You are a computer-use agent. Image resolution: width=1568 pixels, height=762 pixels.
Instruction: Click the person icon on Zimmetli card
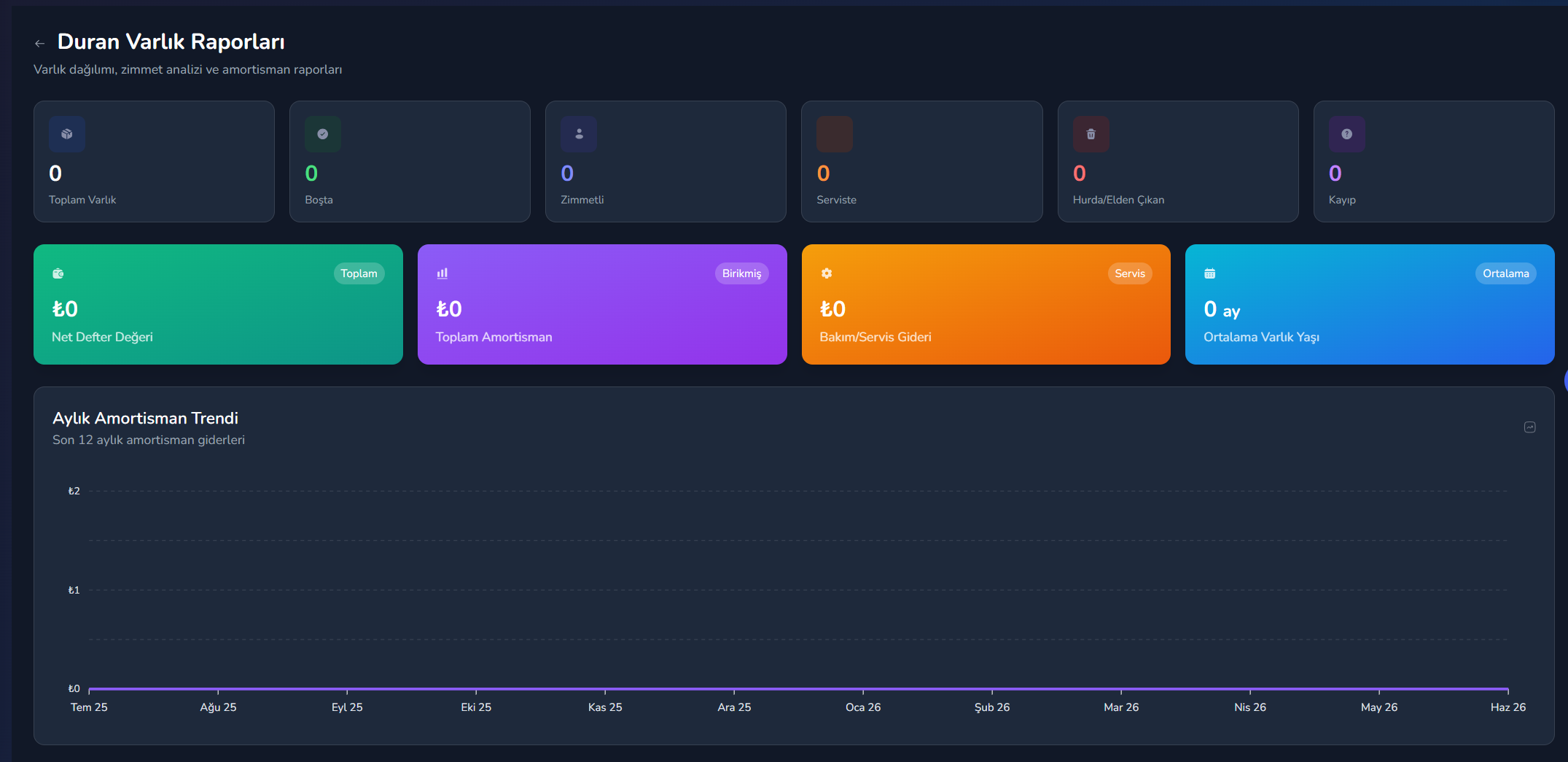579,134
